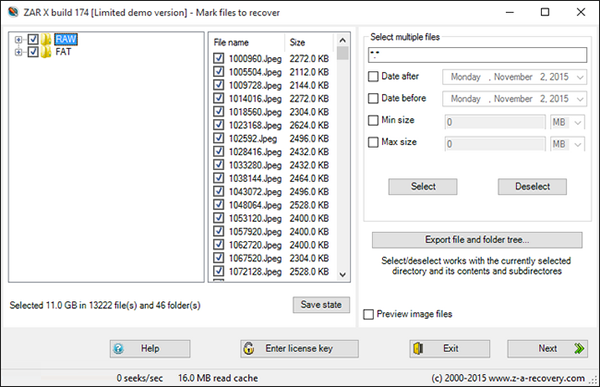Proceed with the Next button
Image resolution: width=600 pixels, height=387 pixels.
(x=548, y=349)
